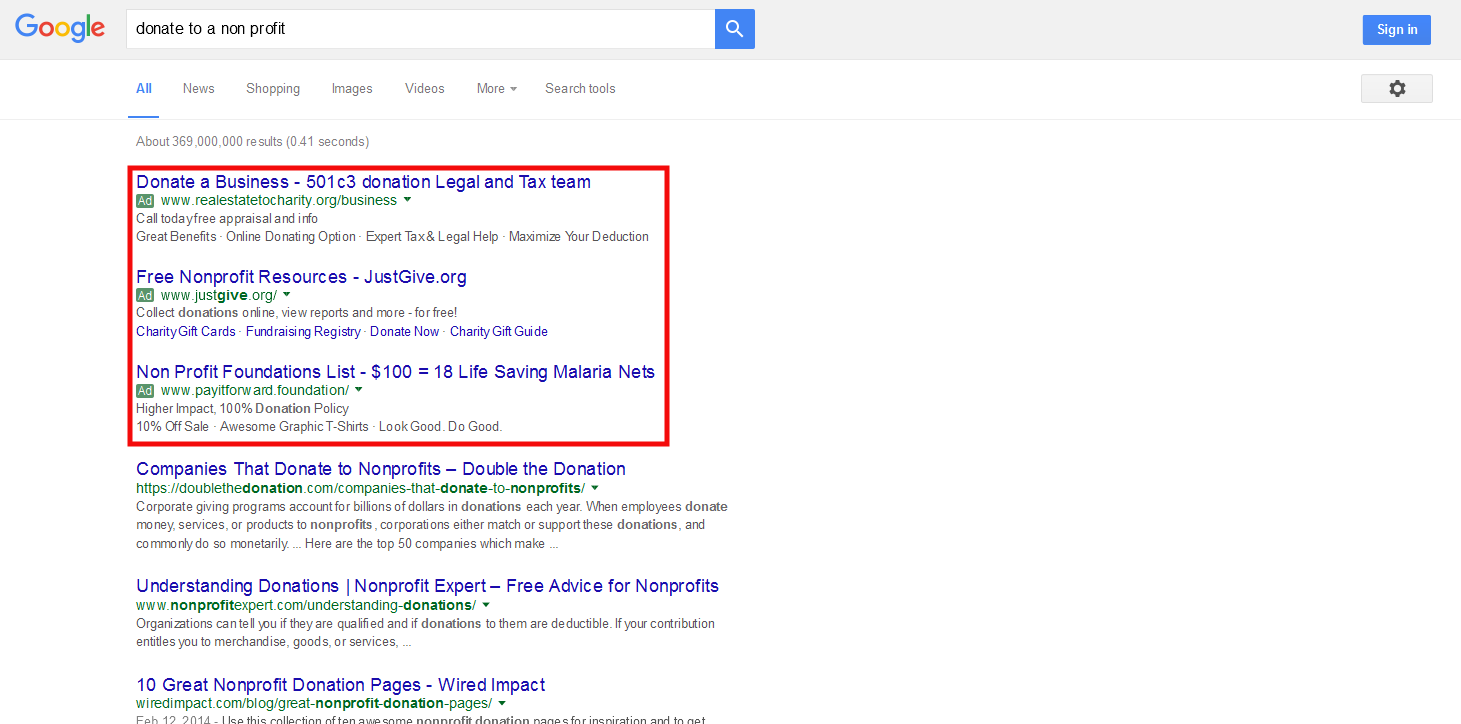Select the All results tab

144,88
